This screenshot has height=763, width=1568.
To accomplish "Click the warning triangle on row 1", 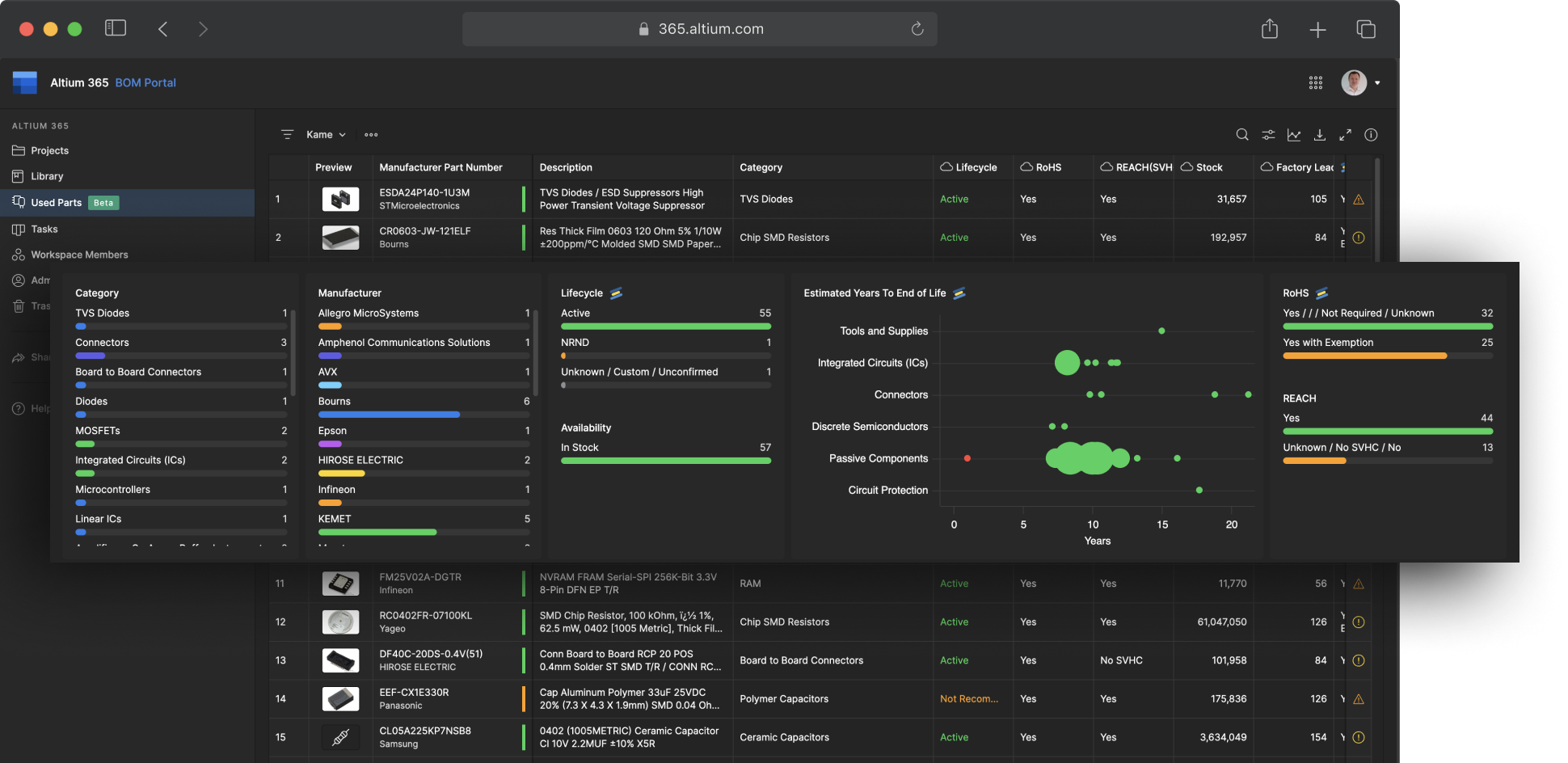I will (1359, 200).
